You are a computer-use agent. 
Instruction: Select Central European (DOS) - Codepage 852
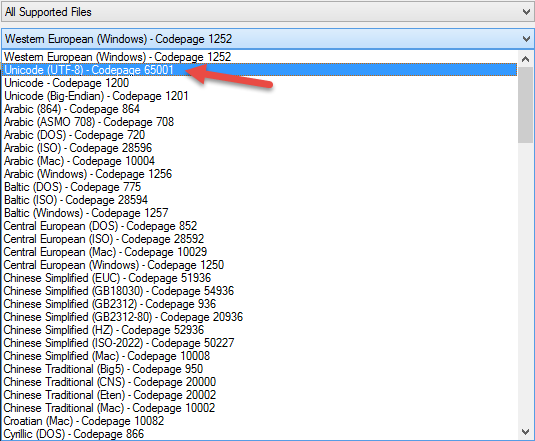coord(260,226)
